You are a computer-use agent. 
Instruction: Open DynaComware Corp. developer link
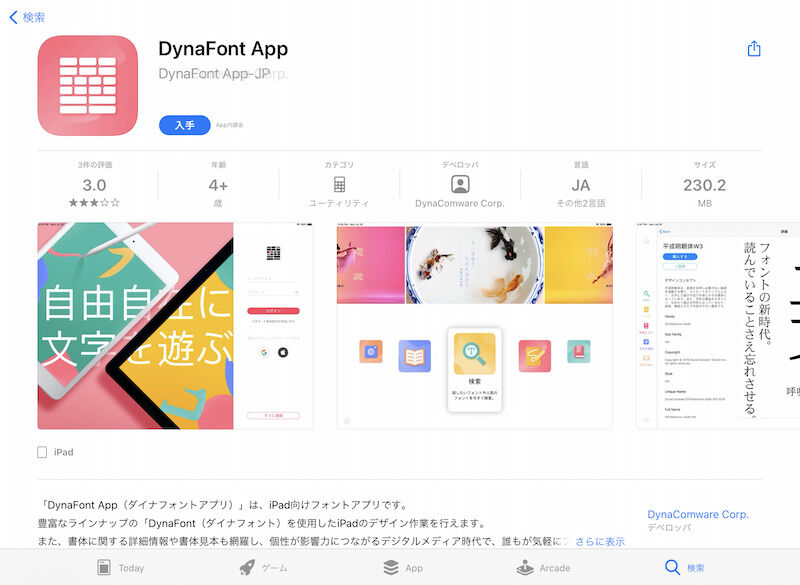tap(697, 514)
